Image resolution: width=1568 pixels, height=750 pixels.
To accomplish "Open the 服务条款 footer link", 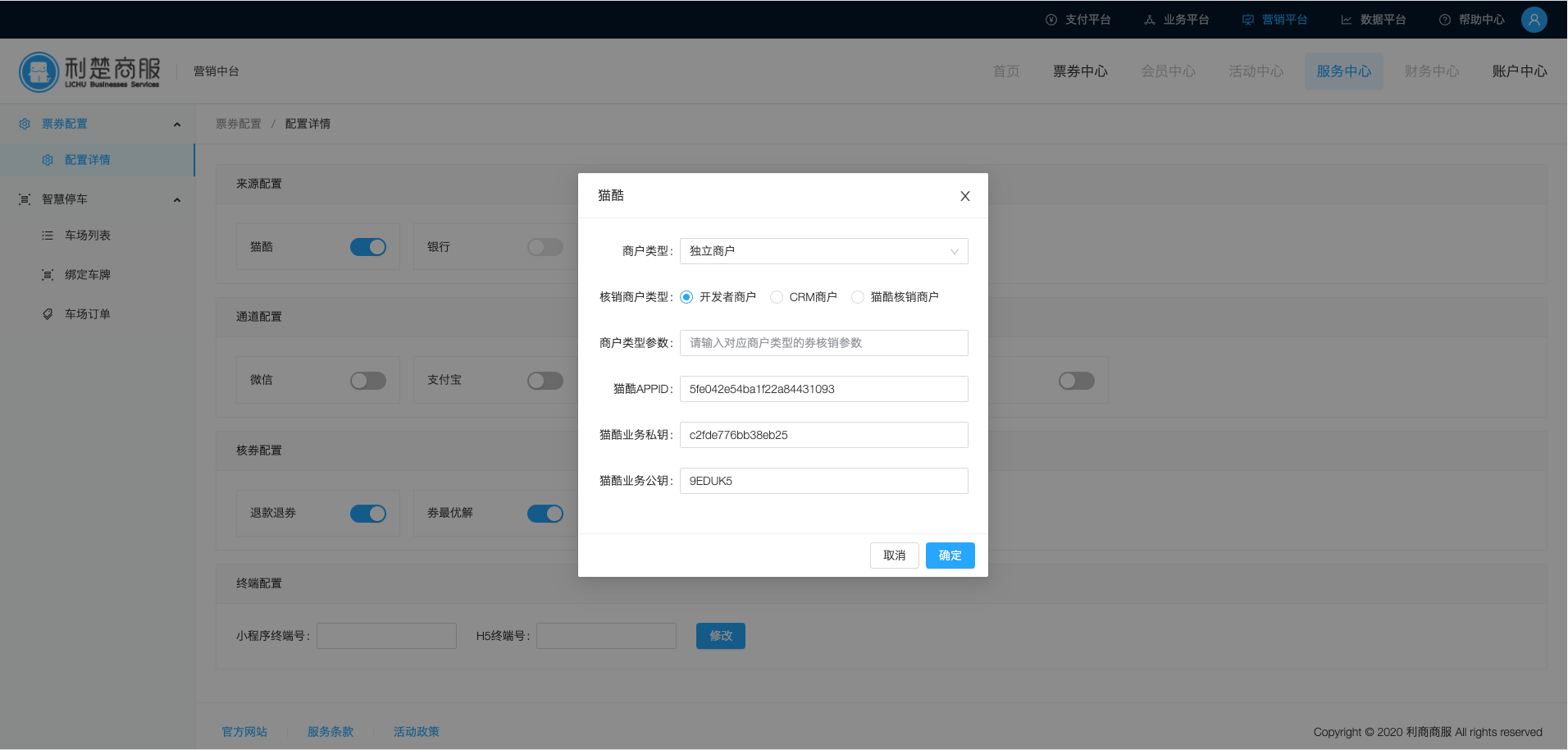I will click(x=330, y=732).
